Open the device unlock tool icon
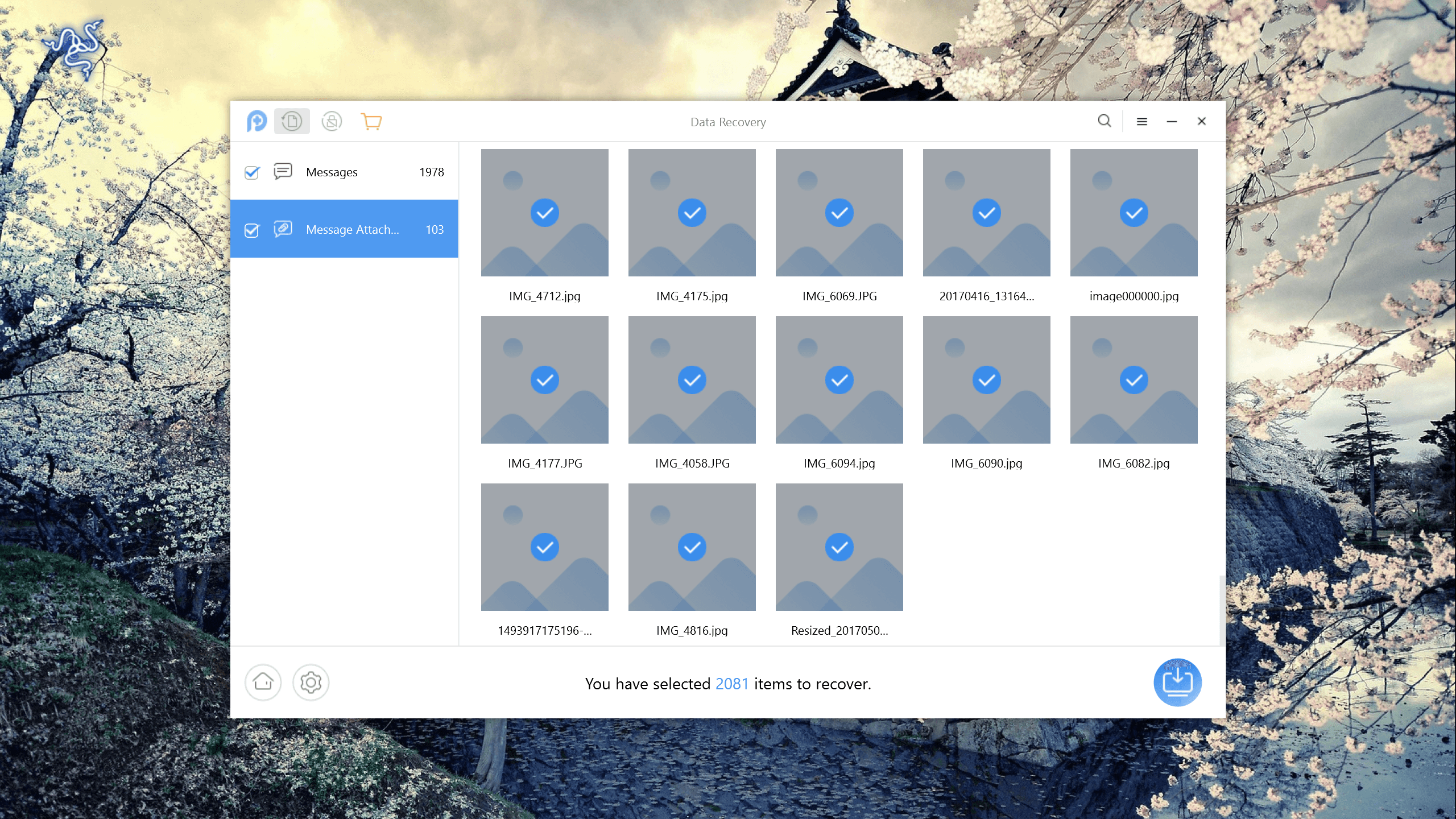 point(332,121)
